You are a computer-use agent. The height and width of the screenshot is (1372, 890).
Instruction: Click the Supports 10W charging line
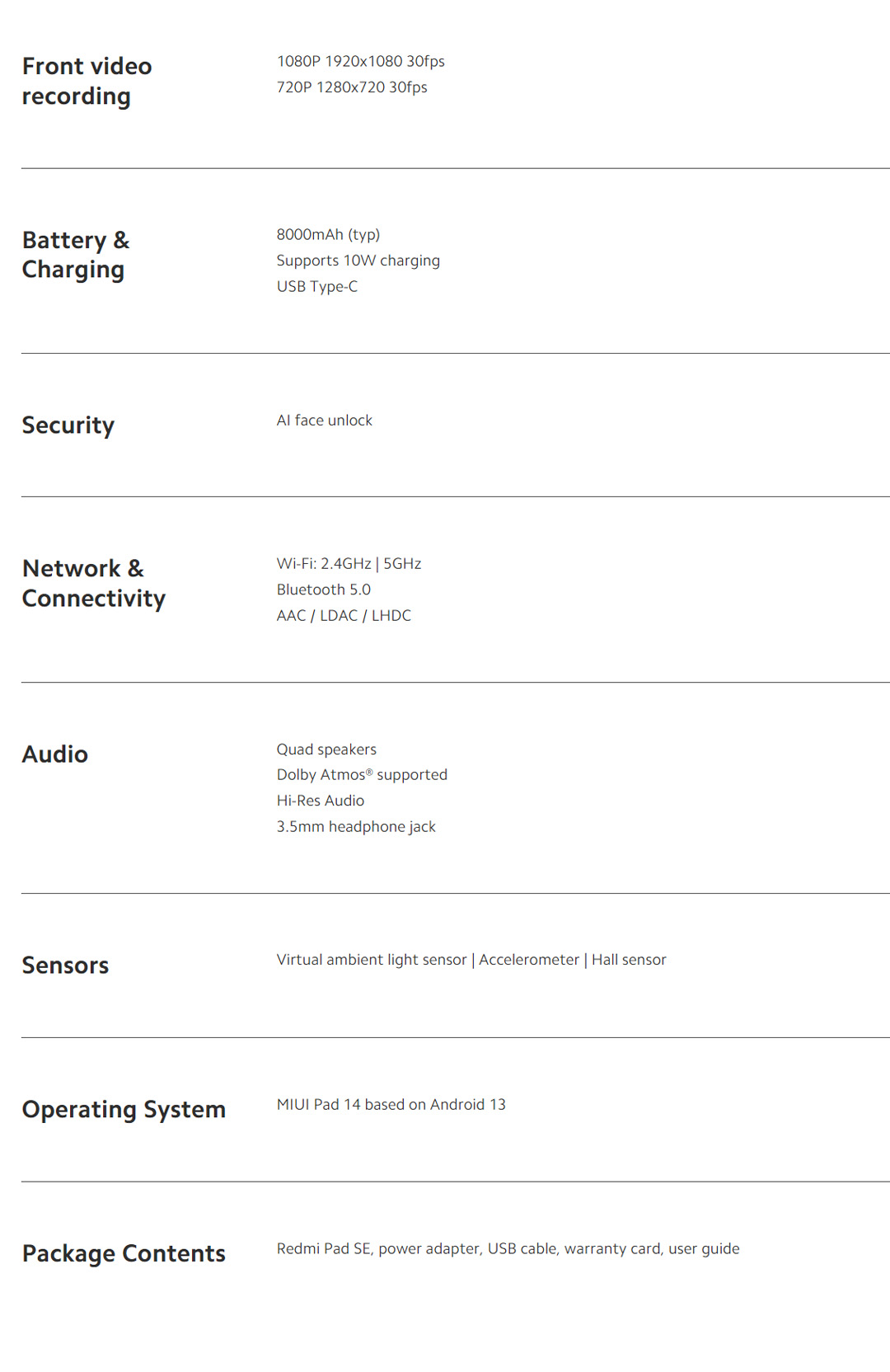[x=358, y=261]
